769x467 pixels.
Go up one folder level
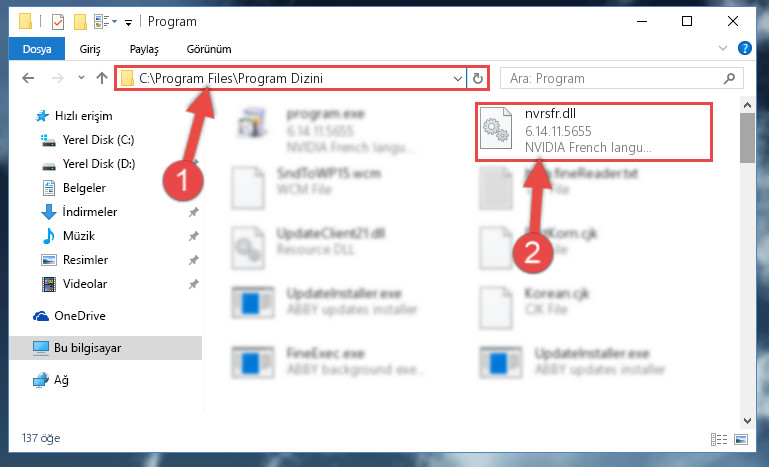coord(102,78)
